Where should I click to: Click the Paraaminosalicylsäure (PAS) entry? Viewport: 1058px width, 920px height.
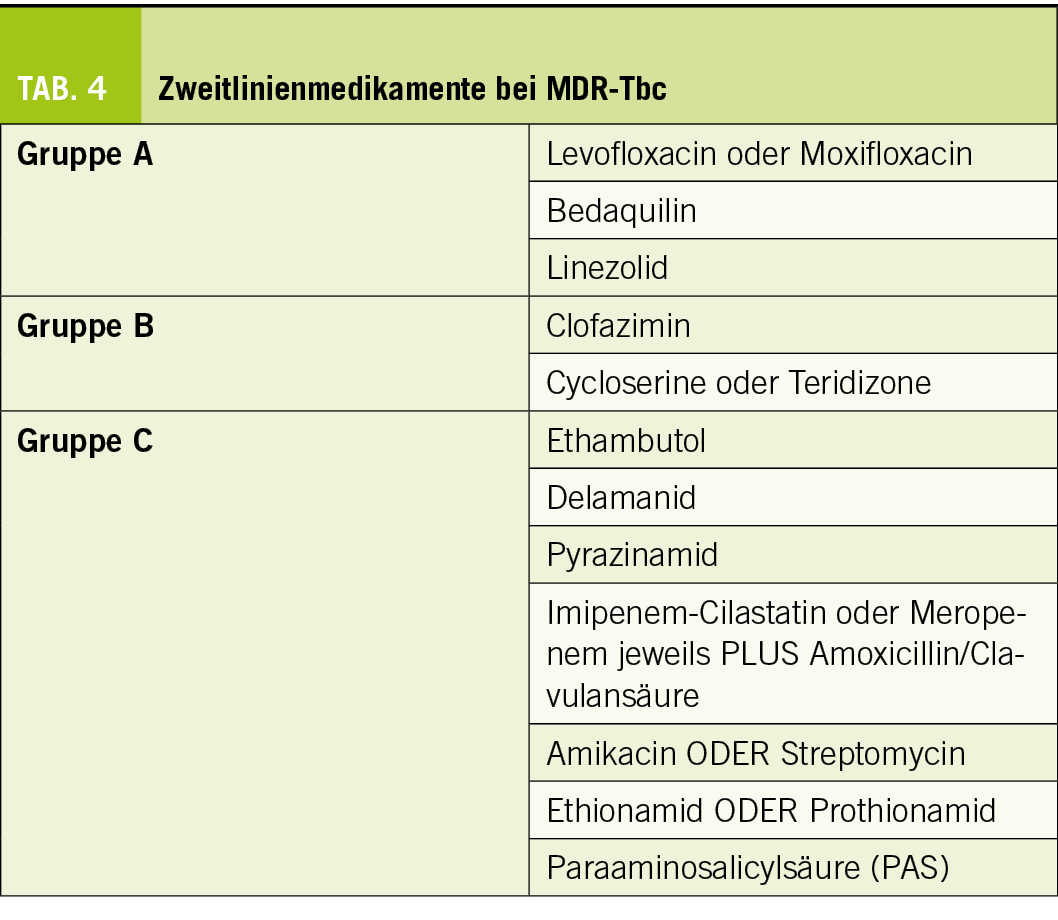[747, 867]
